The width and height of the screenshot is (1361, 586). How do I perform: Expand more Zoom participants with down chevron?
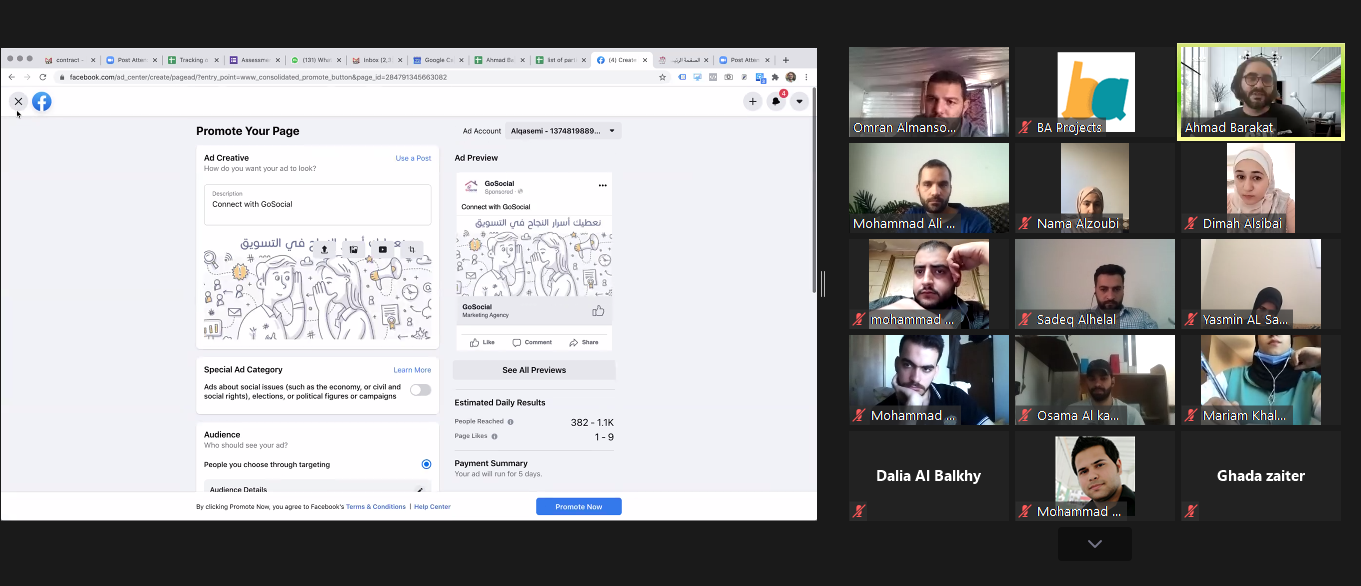tap(1094, 544)
